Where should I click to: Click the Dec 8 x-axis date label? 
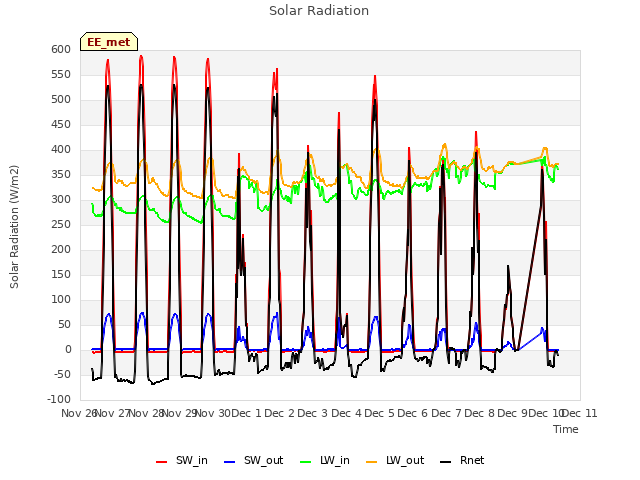tap(480, 413)
